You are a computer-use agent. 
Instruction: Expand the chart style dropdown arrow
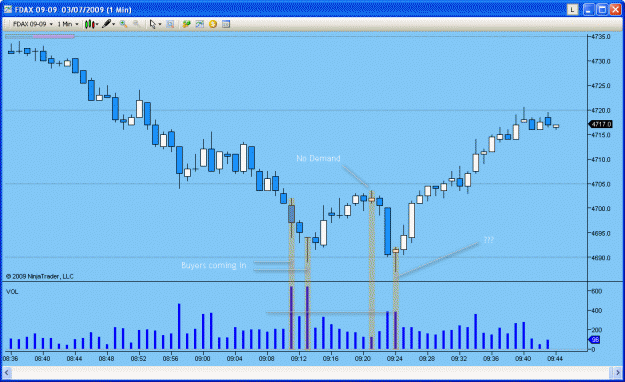pyautogui.click(x=97, y=24)
